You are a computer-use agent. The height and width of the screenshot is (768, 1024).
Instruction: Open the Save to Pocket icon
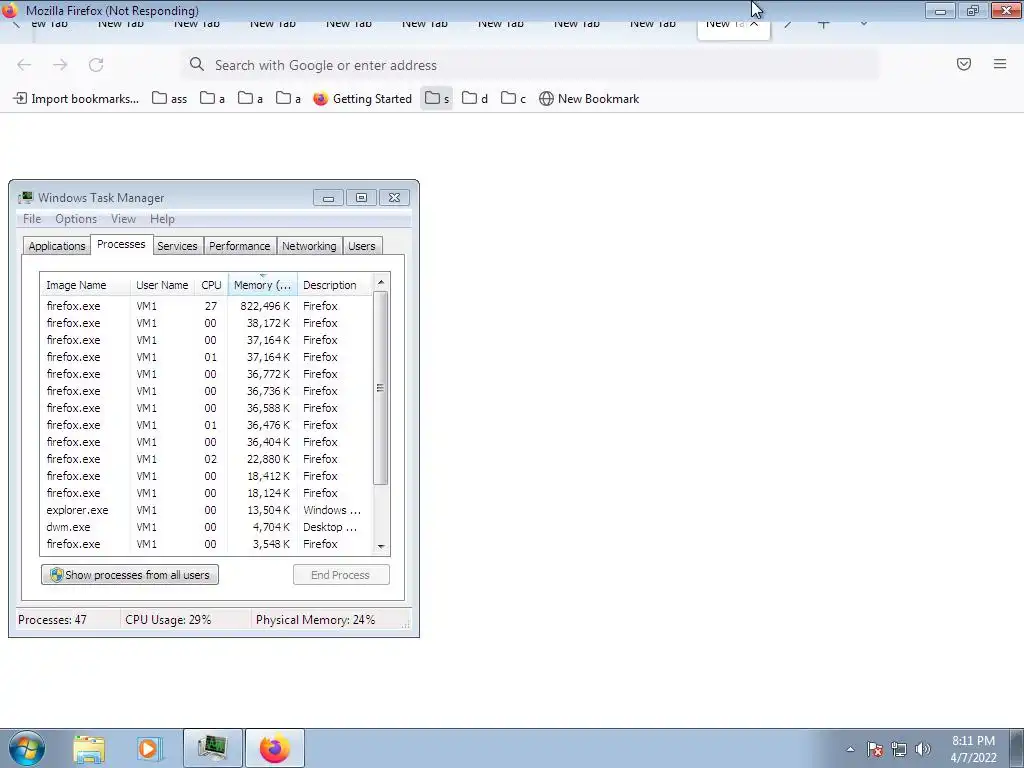coord(964,64)
